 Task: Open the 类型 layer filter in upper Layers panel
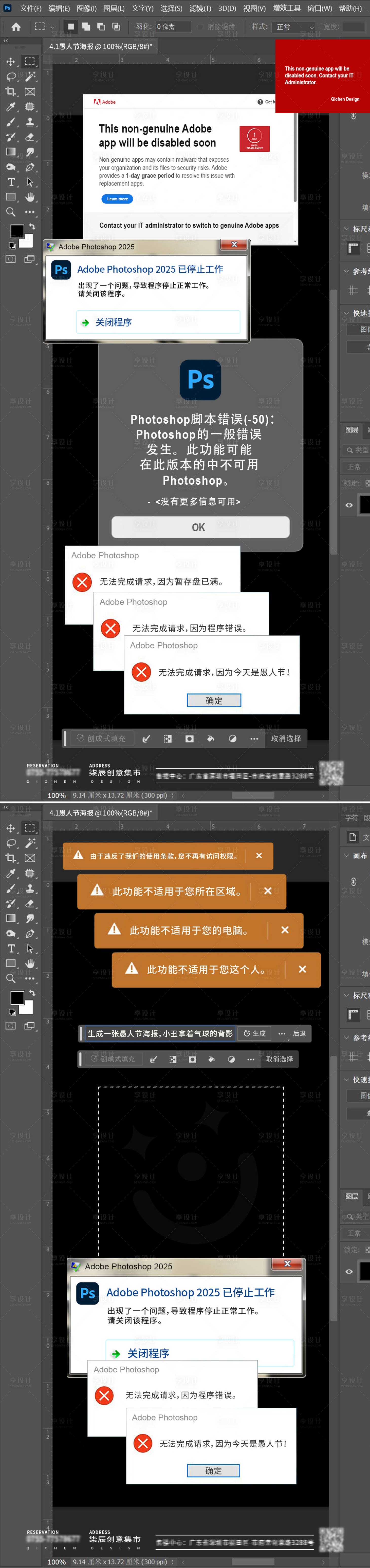(357, 450)
